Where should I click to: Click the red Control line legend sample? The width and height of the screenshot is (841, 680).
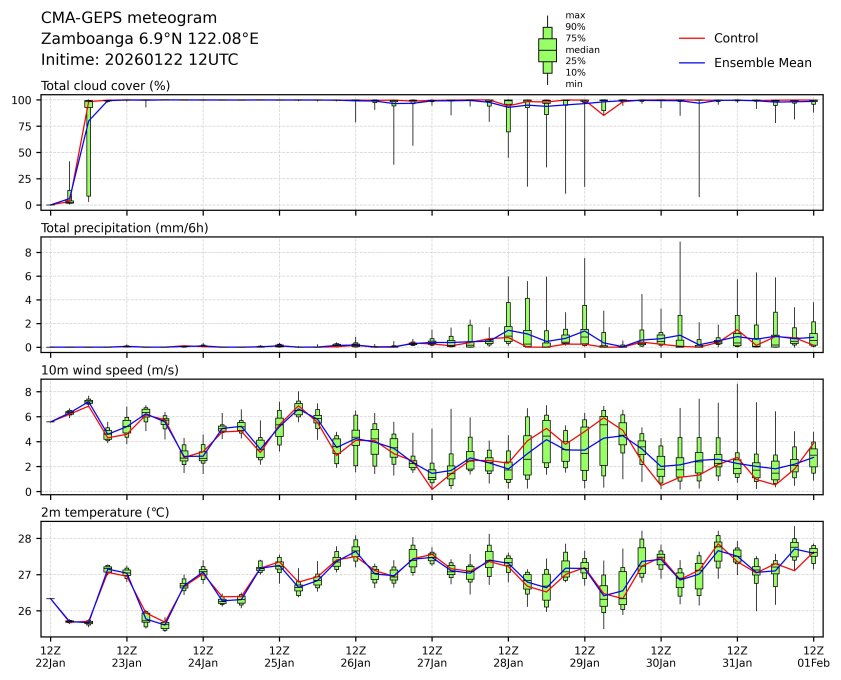(693, 38)
